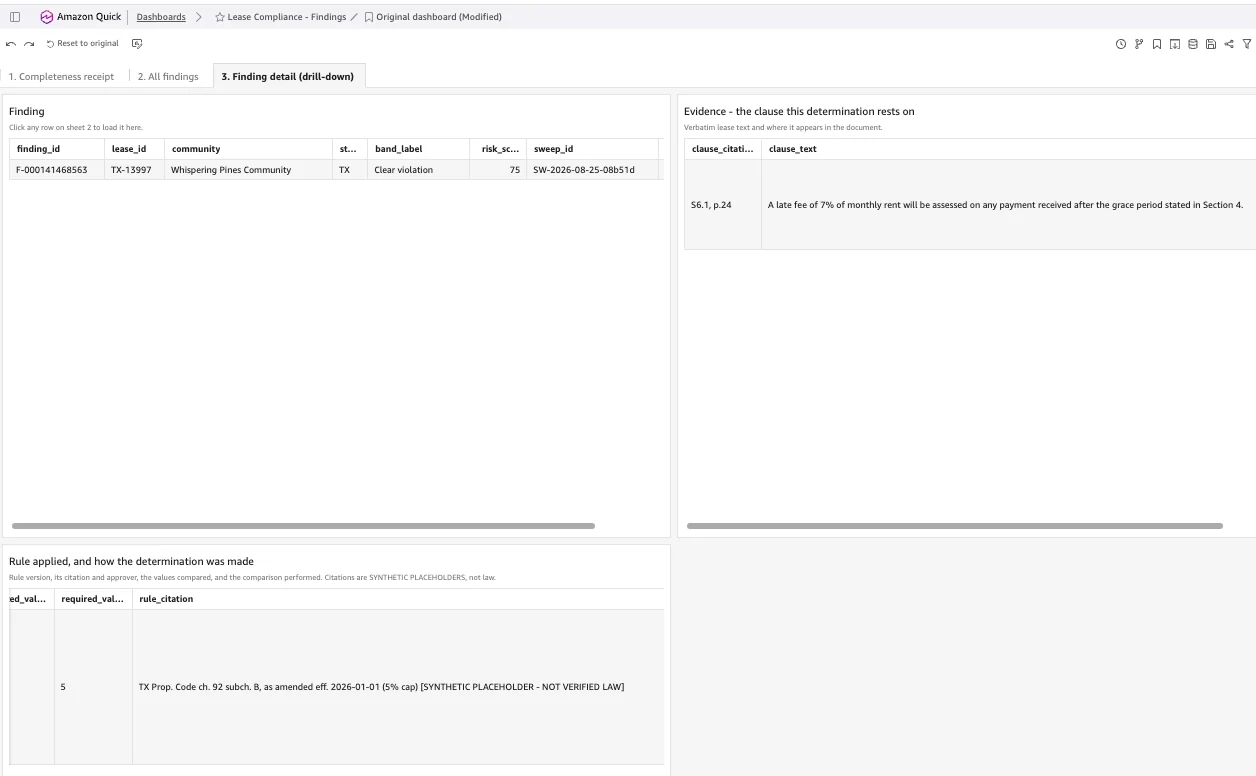Sort by the finding_id column header
This screenshot has width=1256, height=776.
[x=56, y=149]
